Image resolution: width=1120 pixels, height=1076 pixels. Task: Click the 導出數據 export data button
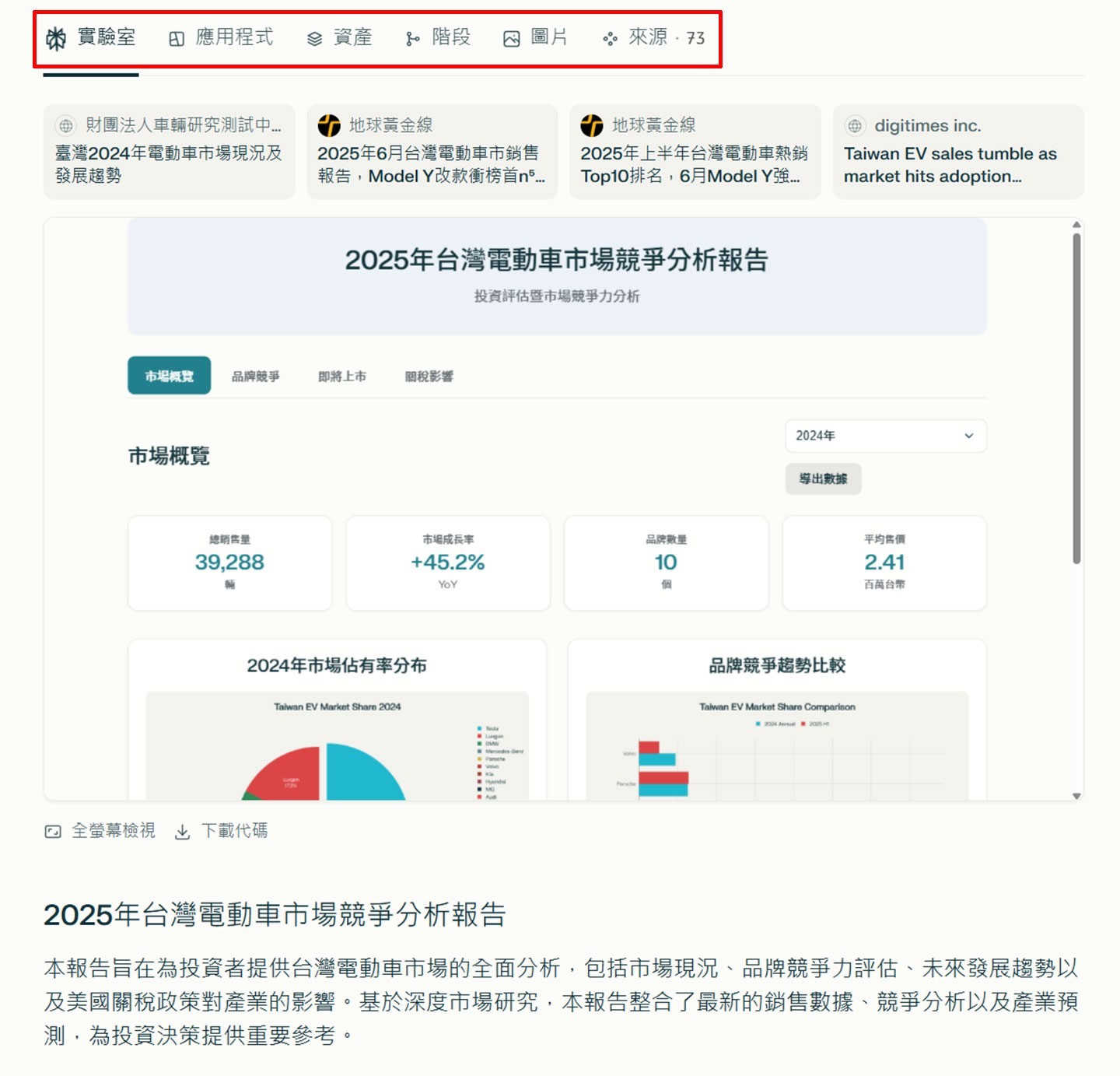click(822, 478)
